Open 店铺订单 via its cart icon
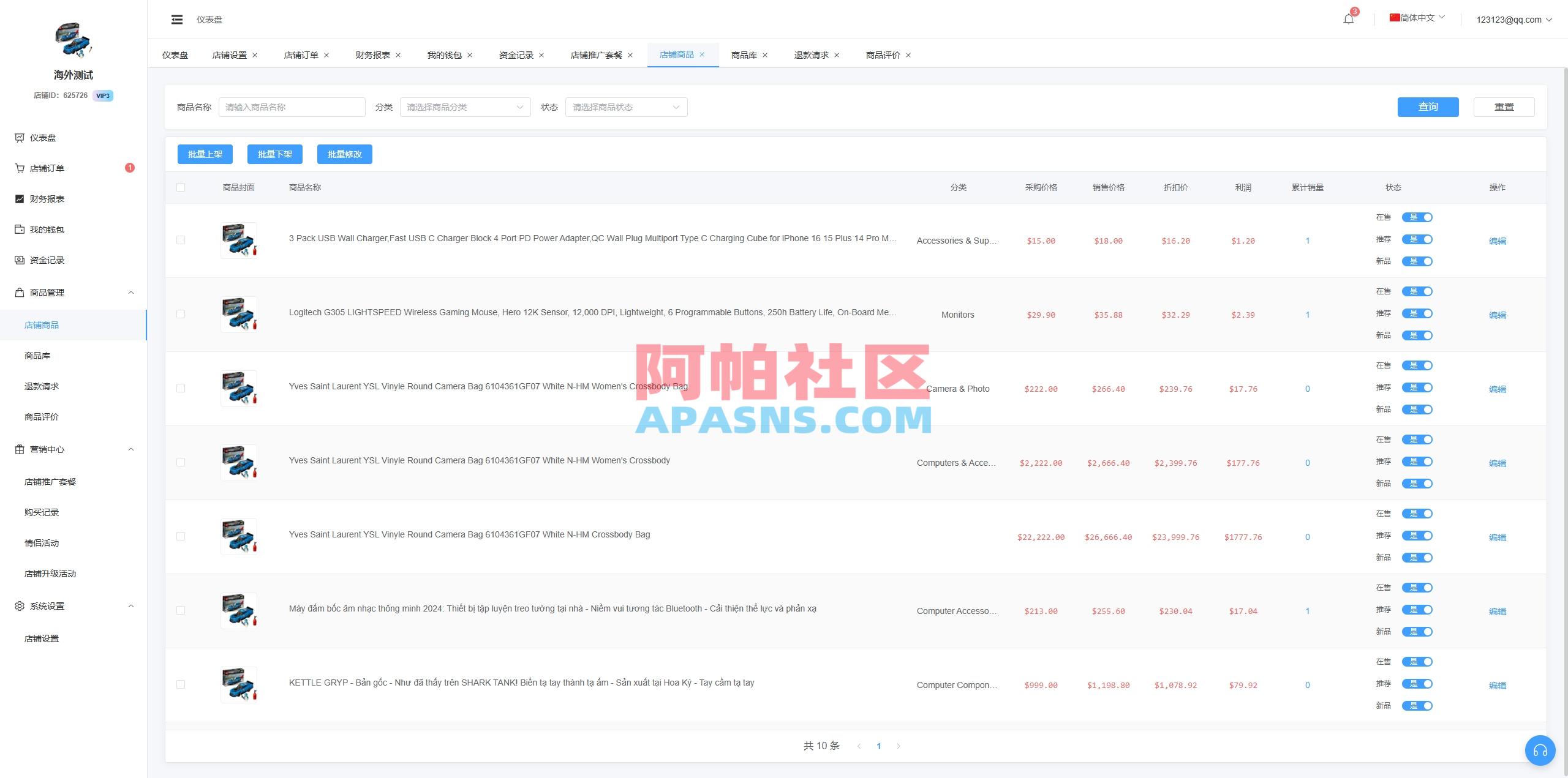Screen dimensions: 1568x778 [x=18, y=168]
